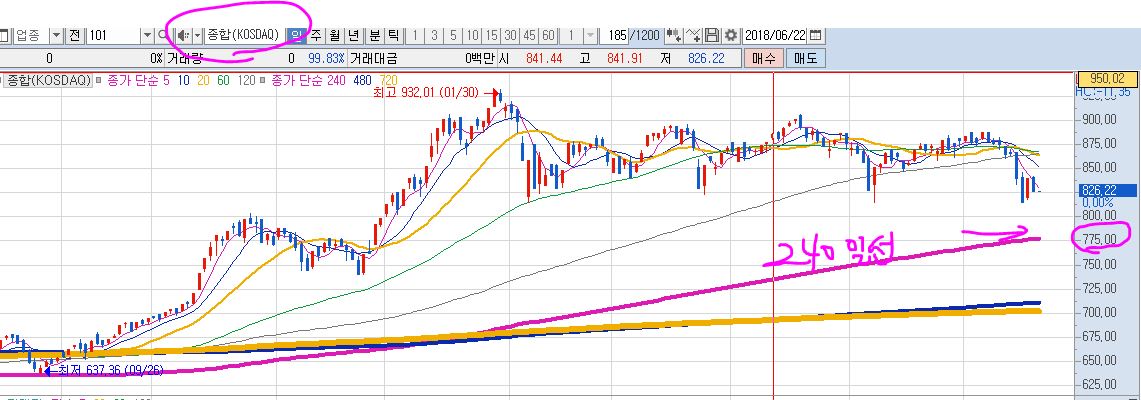Click the 720 moving average legend value

pos(389,80)
